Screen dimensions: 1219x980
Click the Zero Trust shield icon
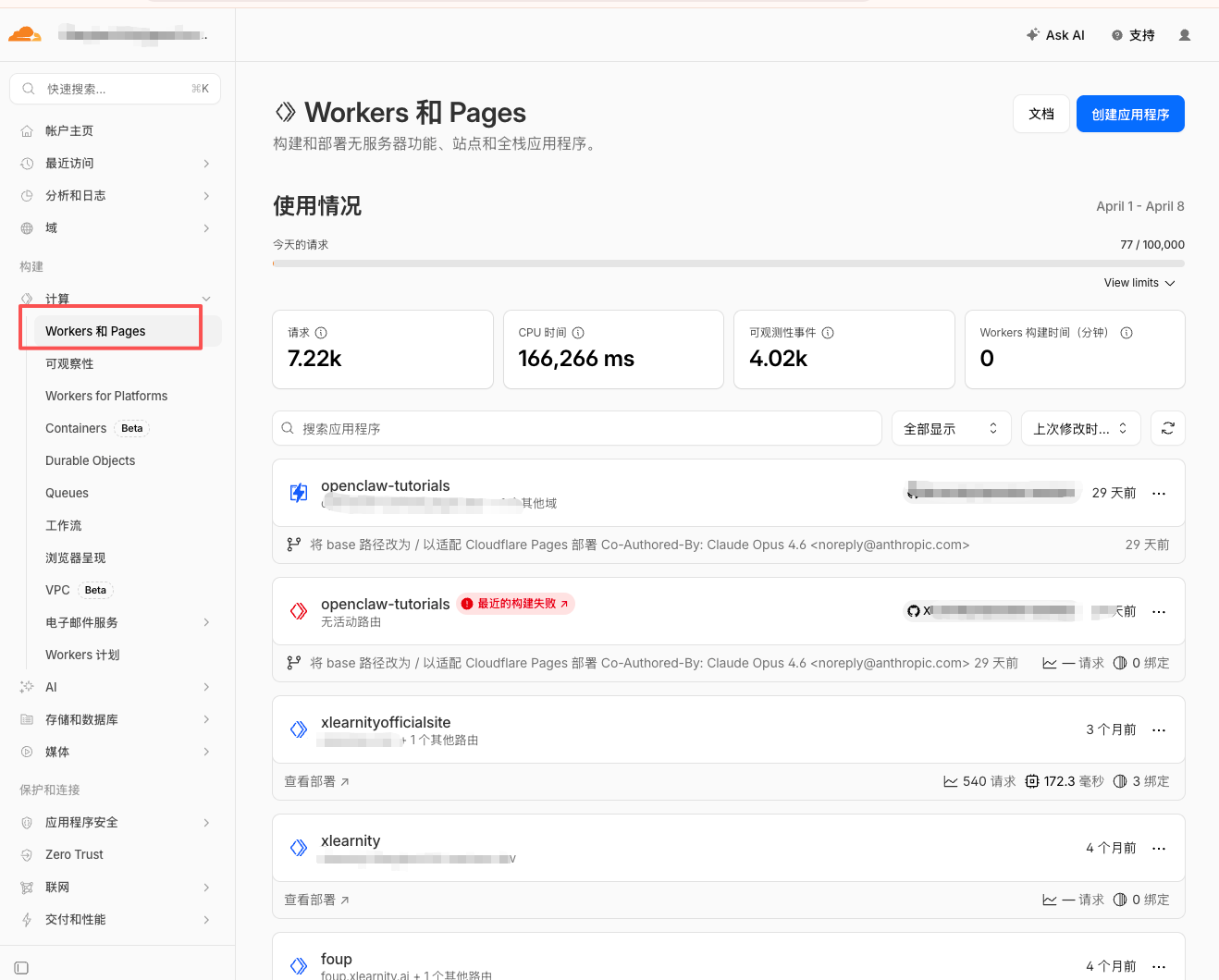click(27, 855)
